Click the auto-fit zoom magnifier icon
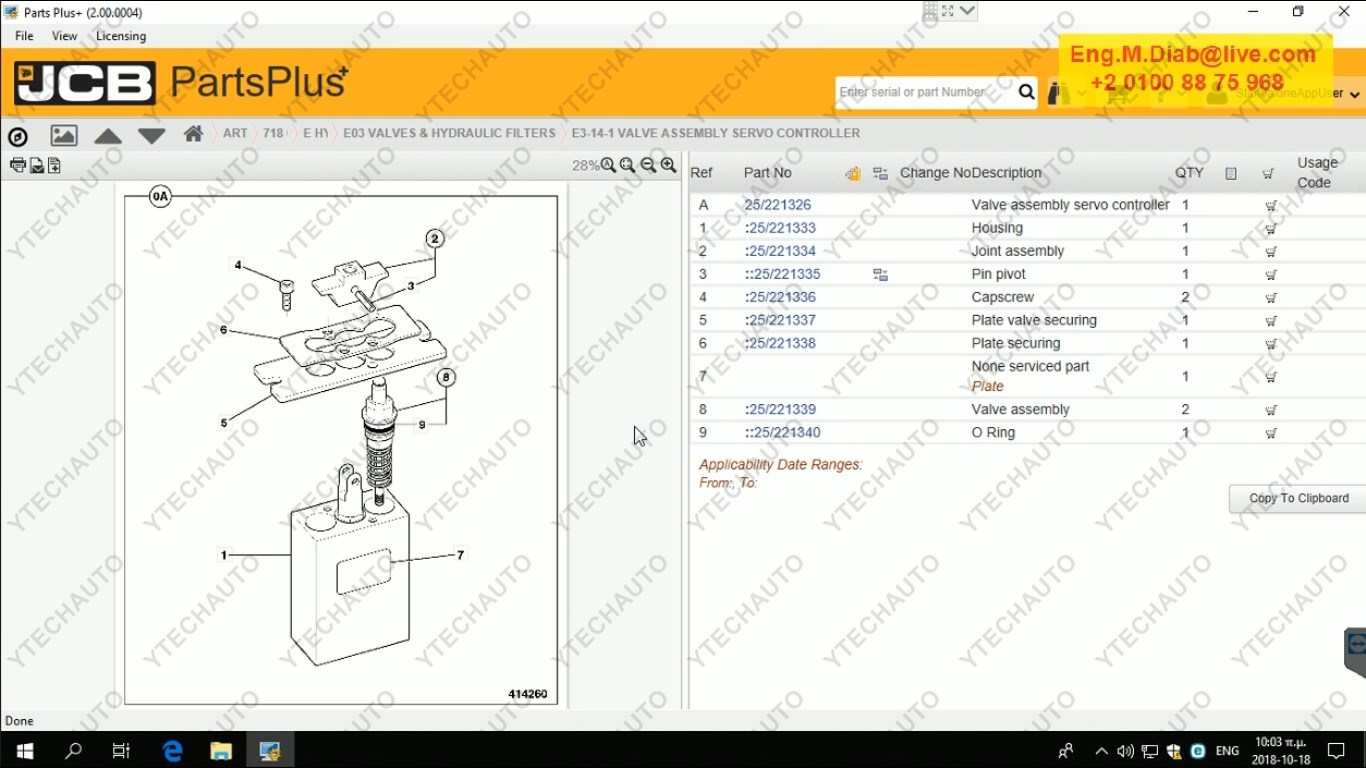This screenshot has width=1366, height=768. 608,165
